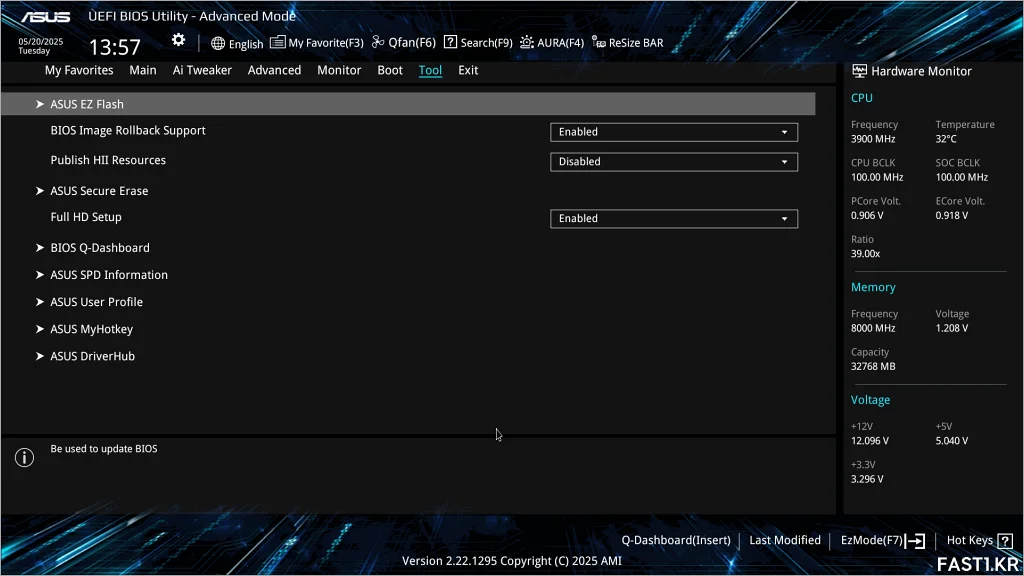Expand ASUS EZ Flash arrow
This screenshot has height=576, width=1024.
pos(40,104)
